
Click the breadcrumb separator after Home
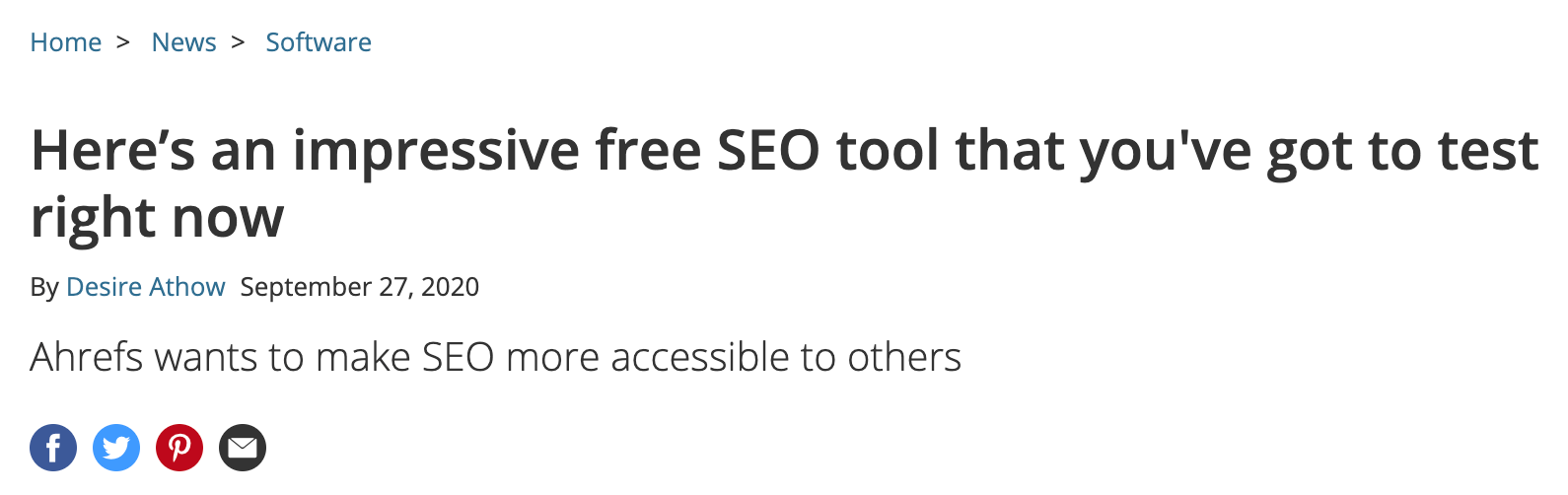click(123, 42)
